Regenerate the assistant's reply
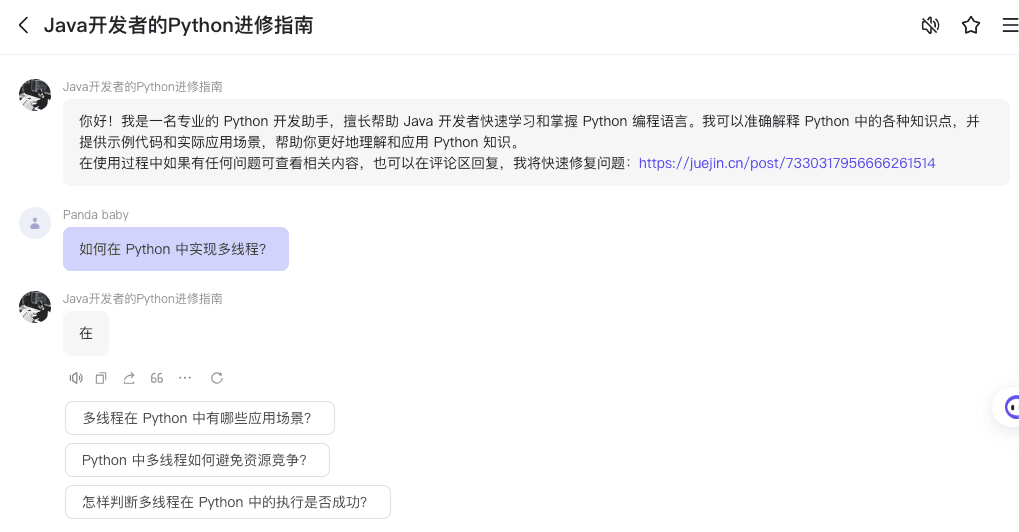This screenshot has width=1019, height=532. (217, 378)
